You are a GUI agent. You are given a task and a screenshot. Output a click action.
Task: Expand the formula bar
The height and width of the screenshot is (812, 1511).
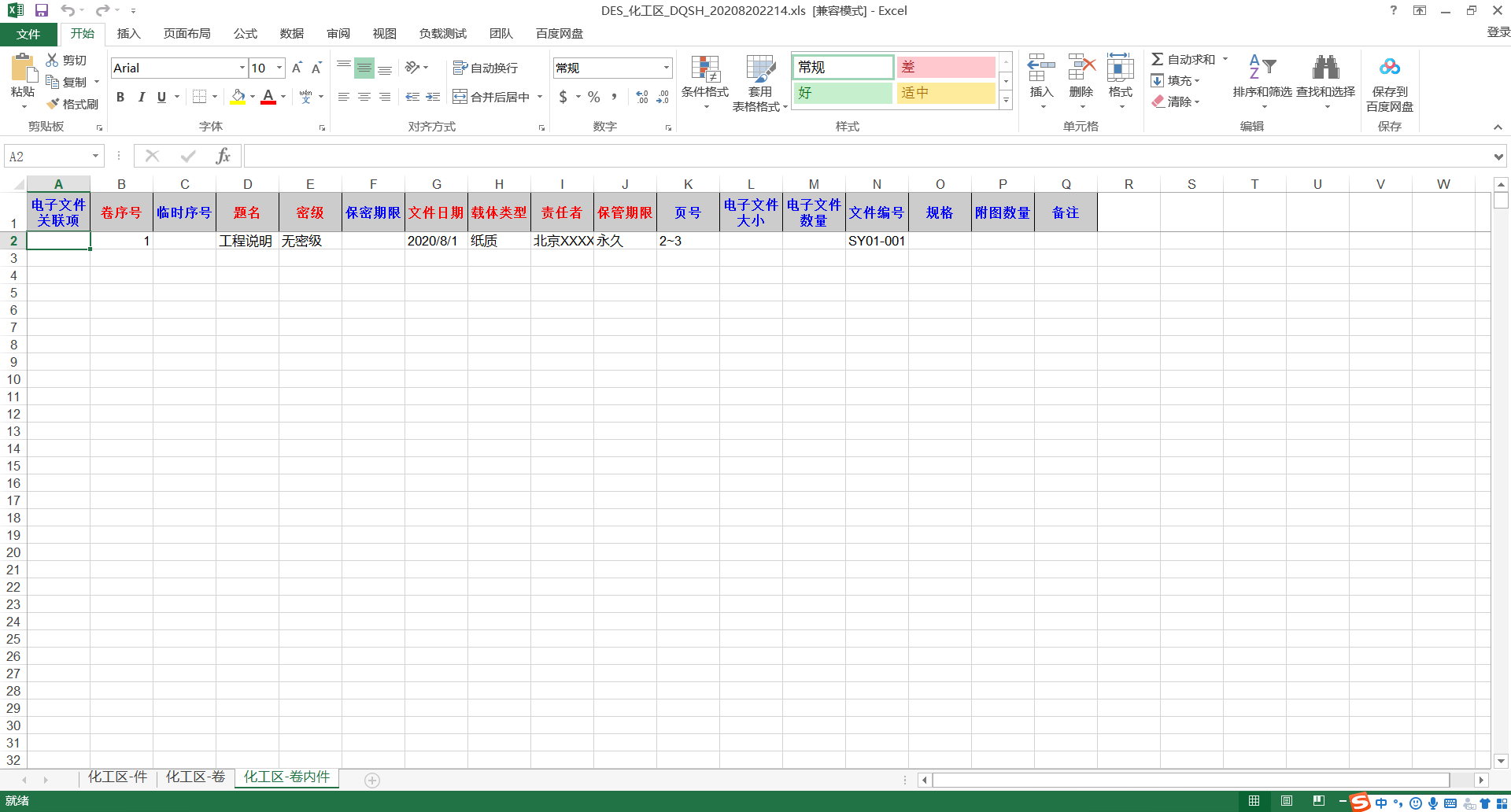point(1498,156)
